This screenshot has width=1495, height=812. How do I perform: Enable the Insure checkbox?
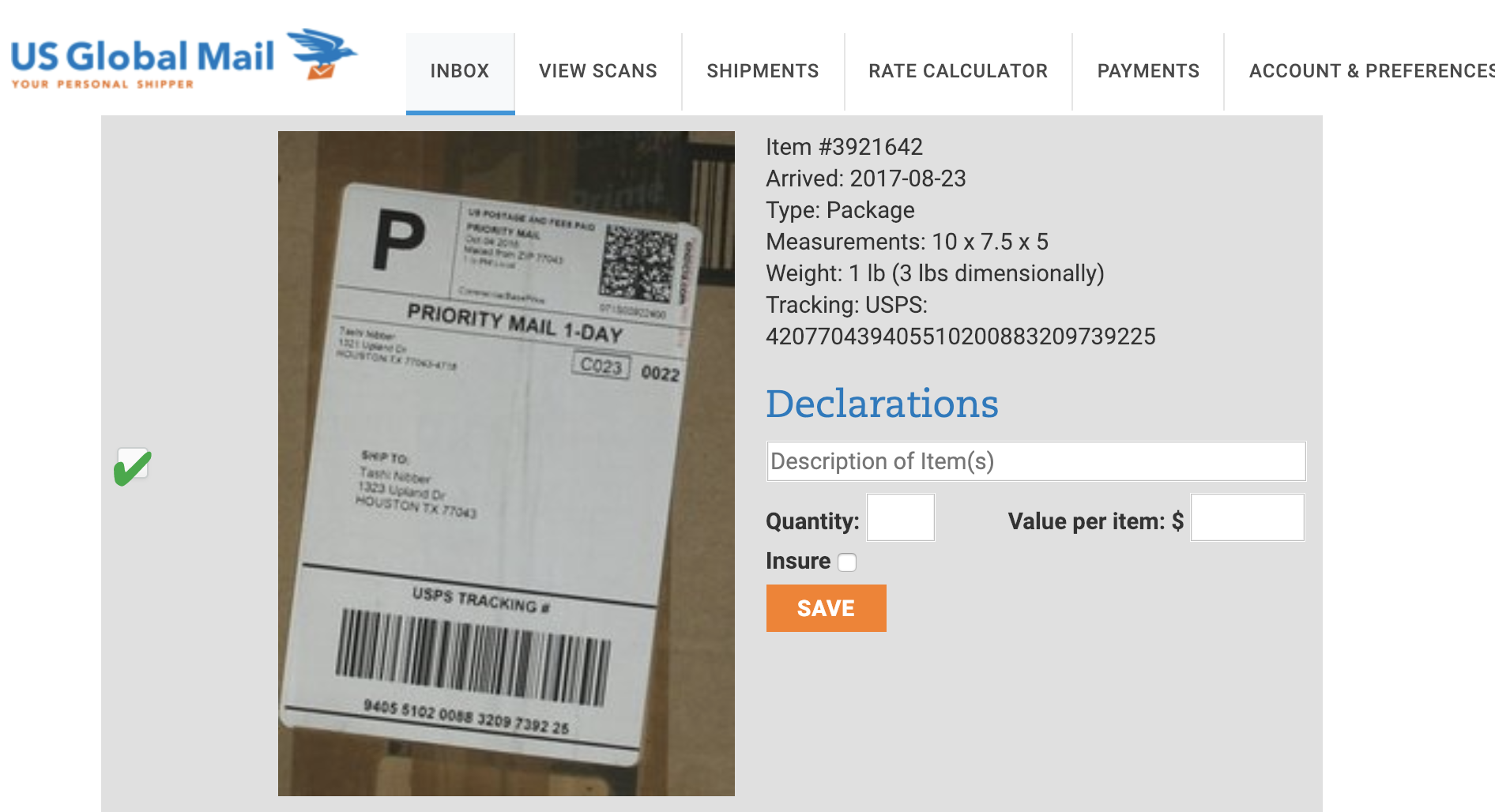coord(847,562)
